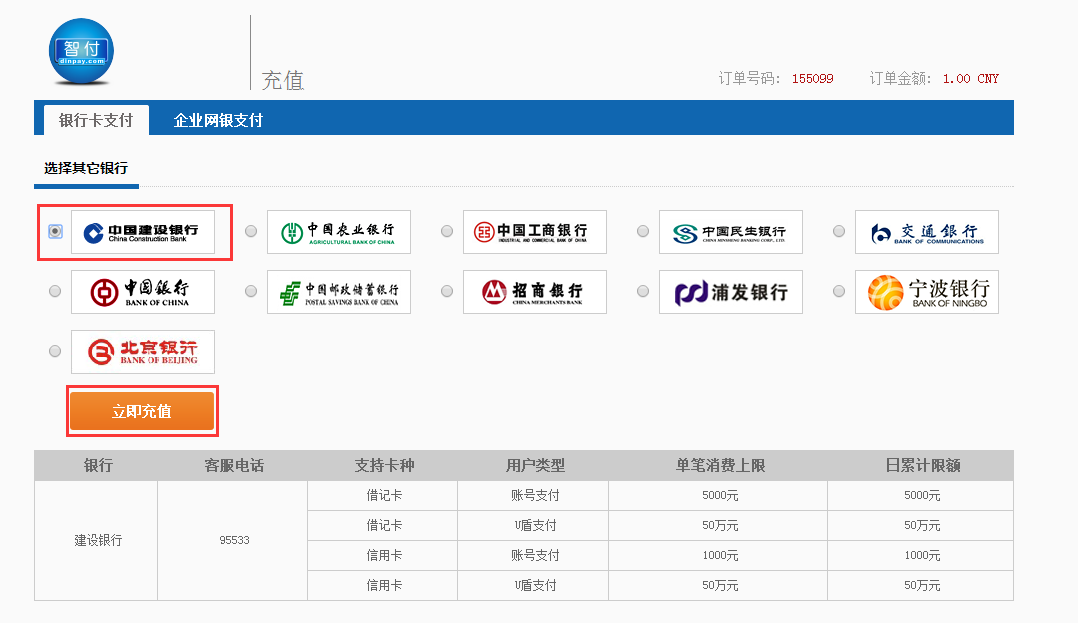Select the 中国民生银行 radio button
The width and height of the screenshot is (1078, 623).
pos(643,232)
